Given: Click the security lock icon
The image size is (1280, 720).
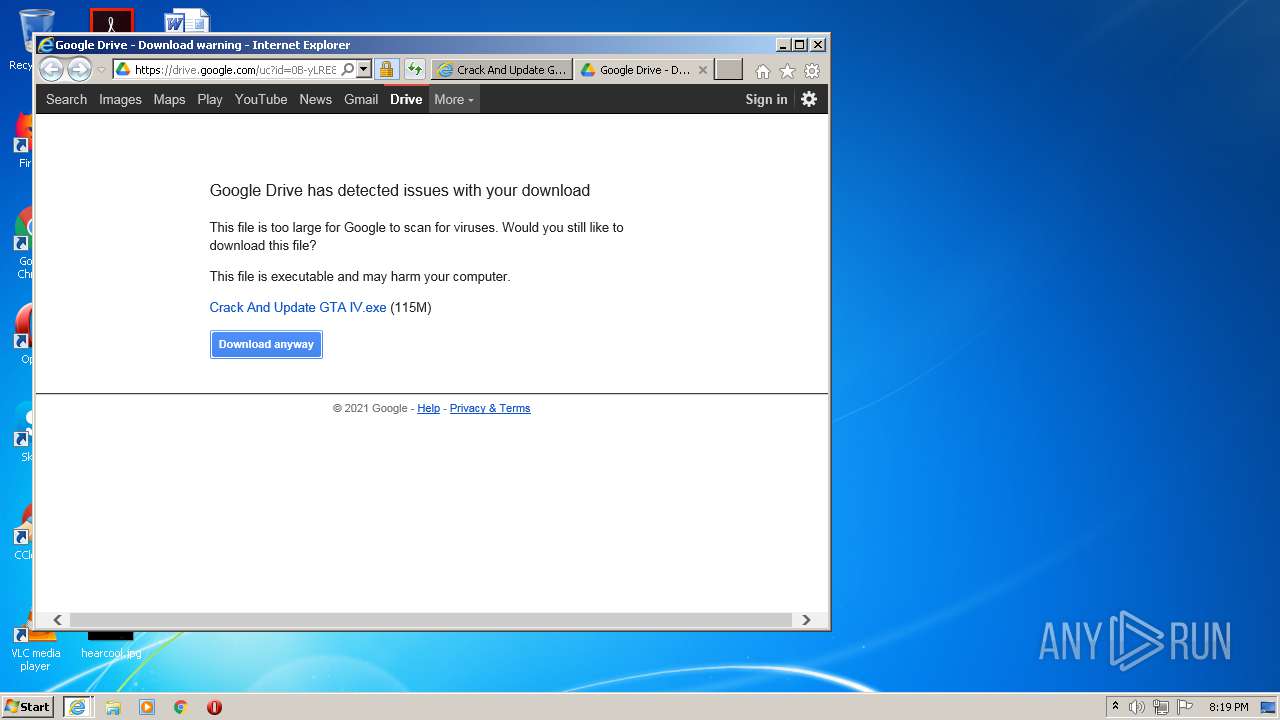Looking at the screenshot, I should pyautogui.click(x=386, y=70).
